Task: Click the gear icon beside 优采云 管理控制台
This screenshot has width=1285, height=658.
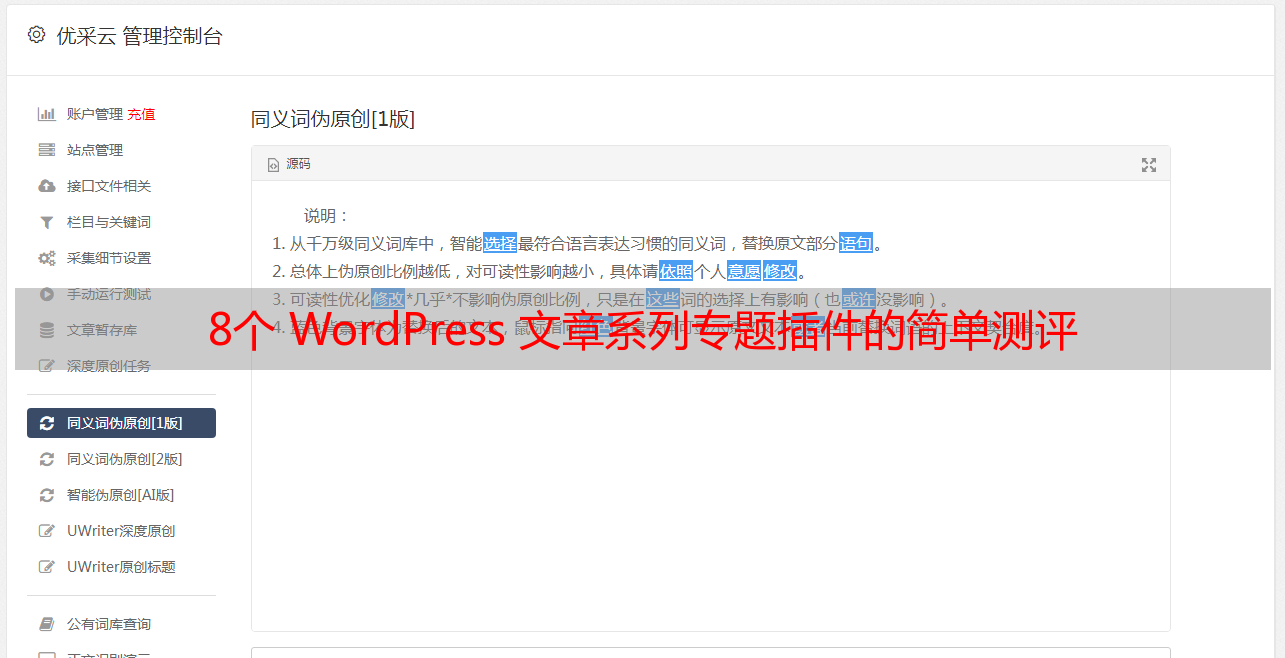Action: coord(37,35)
